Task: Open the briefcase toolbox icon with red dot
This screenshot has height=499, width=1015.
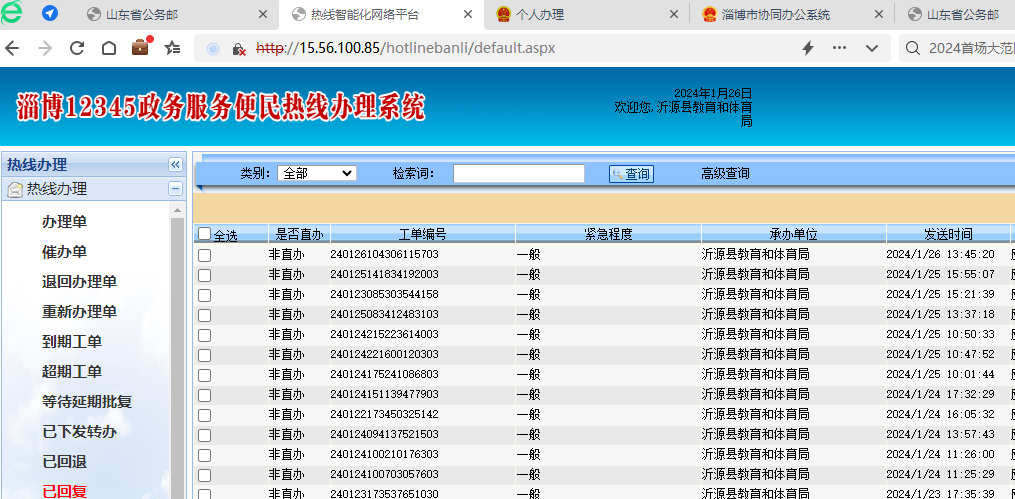Action: point(141,47)
